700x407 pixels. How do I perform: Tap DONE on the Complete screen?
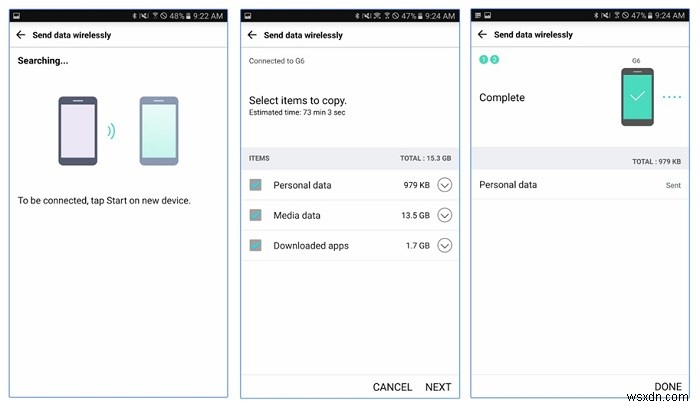point(668,387)
